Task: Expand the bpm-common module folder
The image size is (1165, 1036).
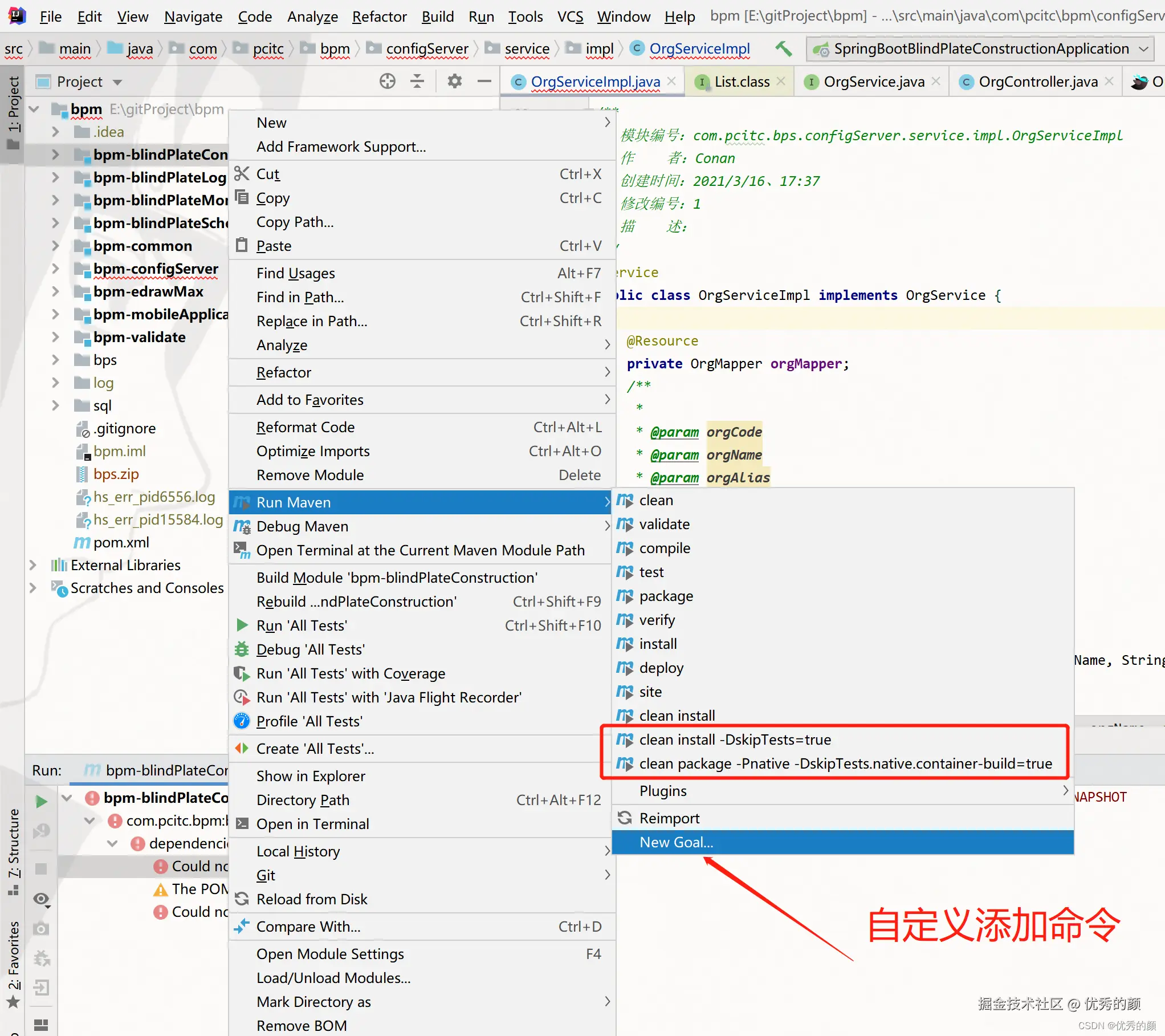Action: pos(55,246)
